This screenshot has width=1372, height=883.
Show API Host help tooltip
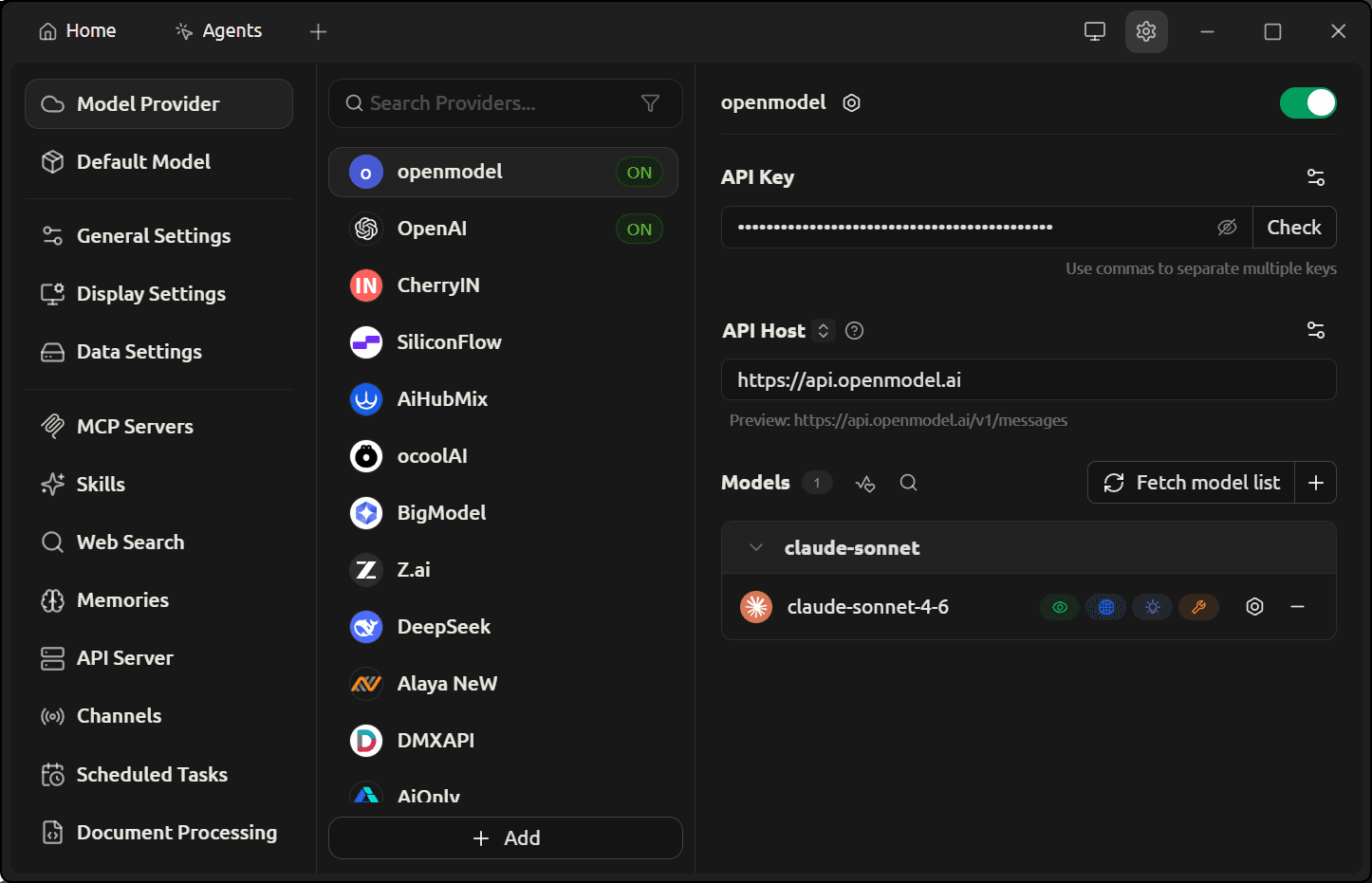[x=854, y=331]
